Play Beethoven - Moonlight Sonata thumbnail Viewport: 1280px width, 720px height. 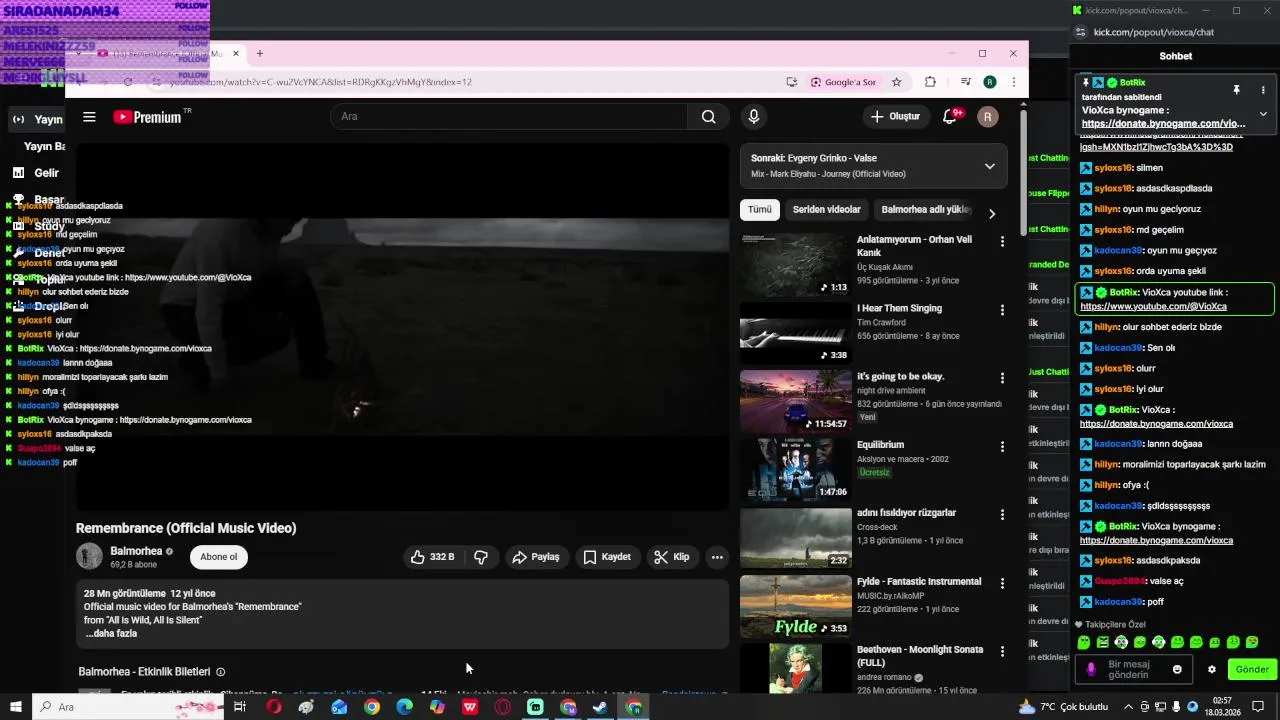[795, 669]
